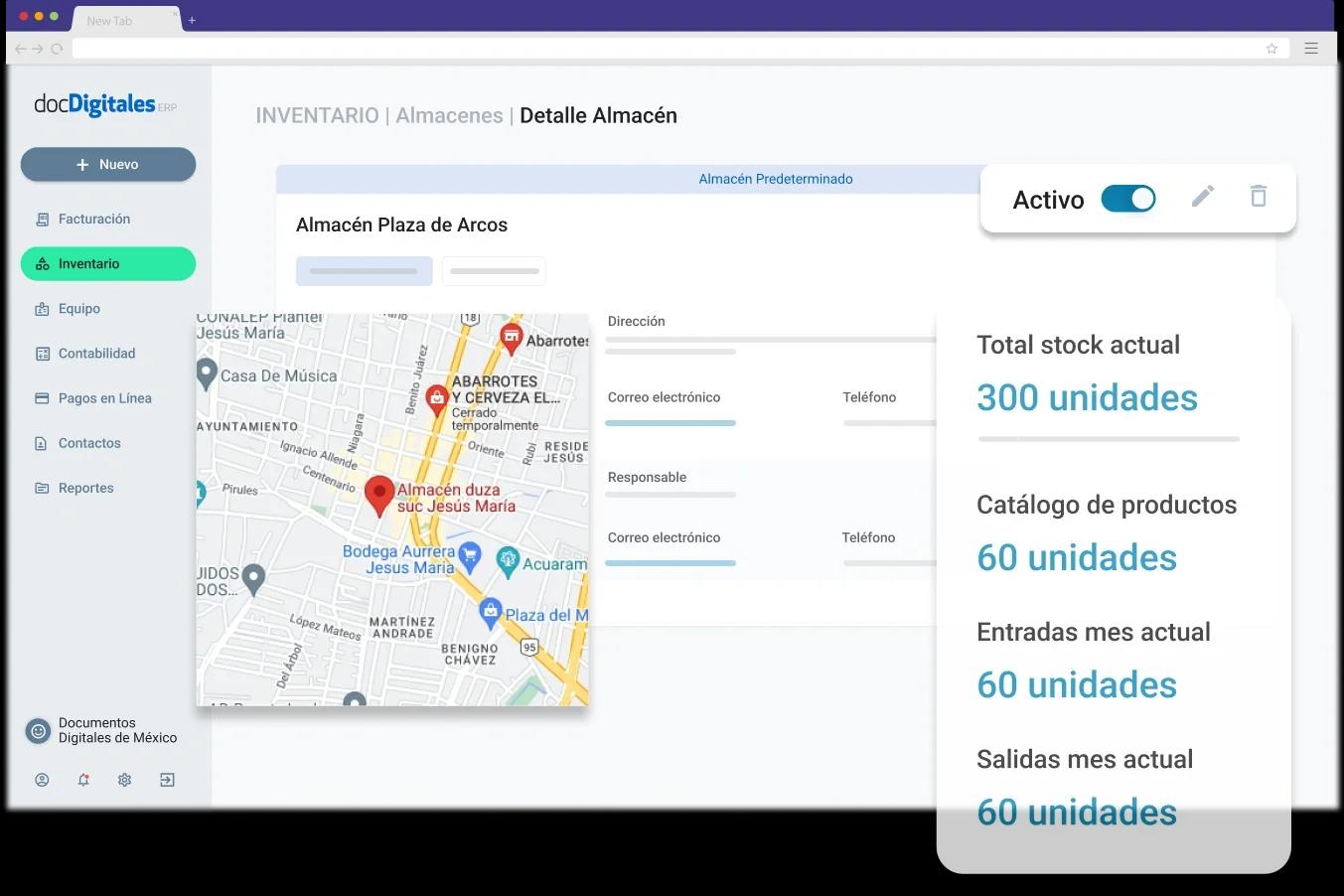Image resolution: width=1344 pixels, height=896 pixels.
Task: Open the Contactos section
Action: click(x=89, y=442)
